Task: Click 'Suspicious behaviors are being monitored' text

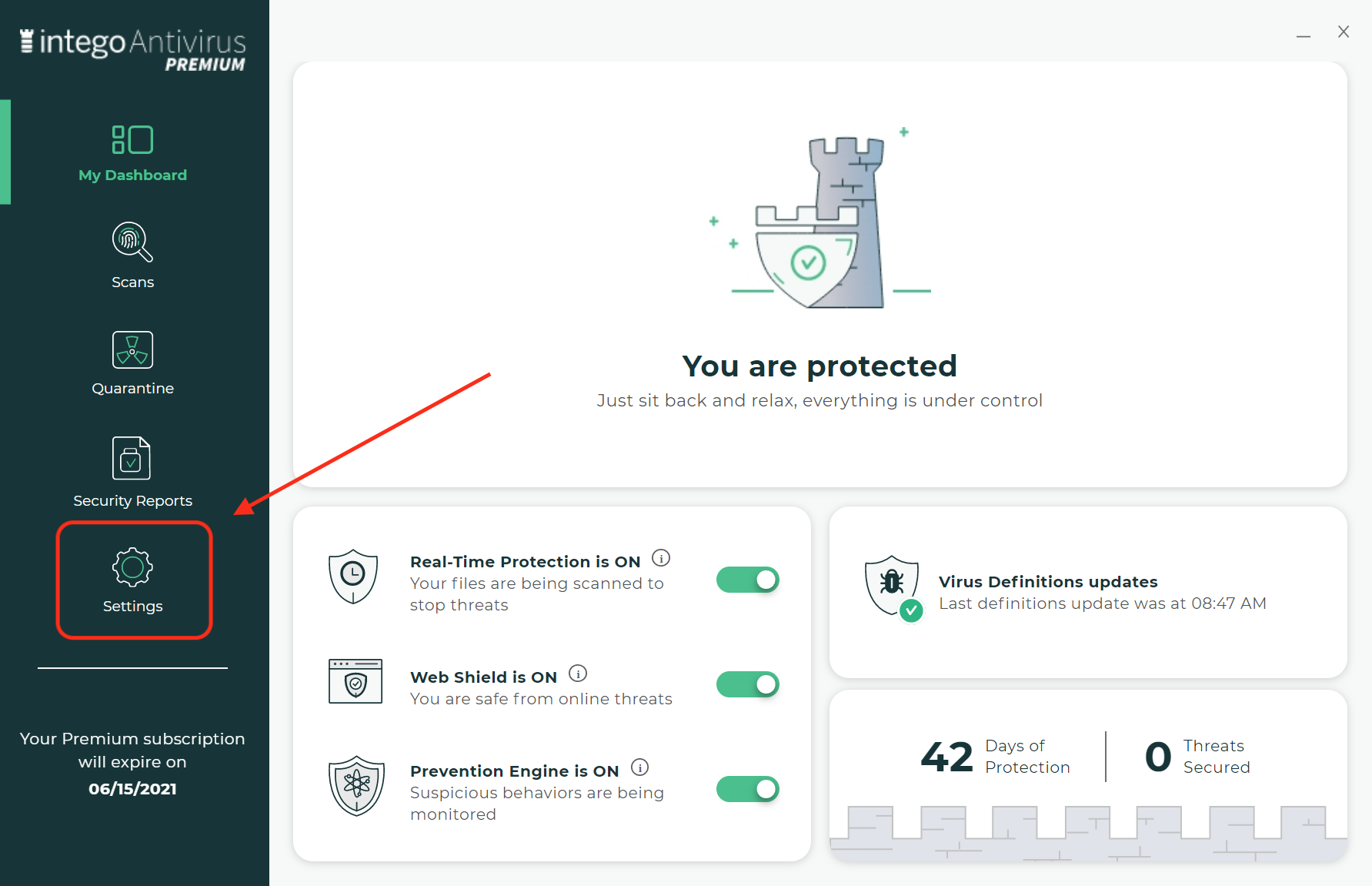Action: point(537,804)
